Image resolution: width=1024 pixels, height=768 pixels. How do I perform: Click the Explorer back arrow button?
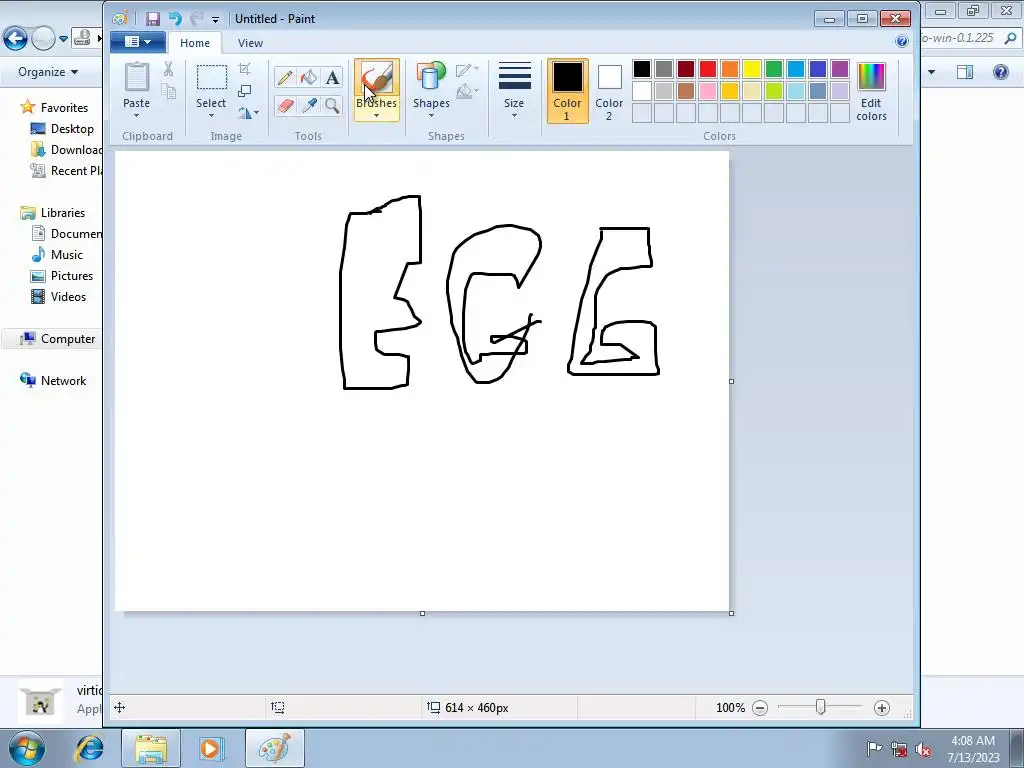pyautogui.click(x=15, y=39)
